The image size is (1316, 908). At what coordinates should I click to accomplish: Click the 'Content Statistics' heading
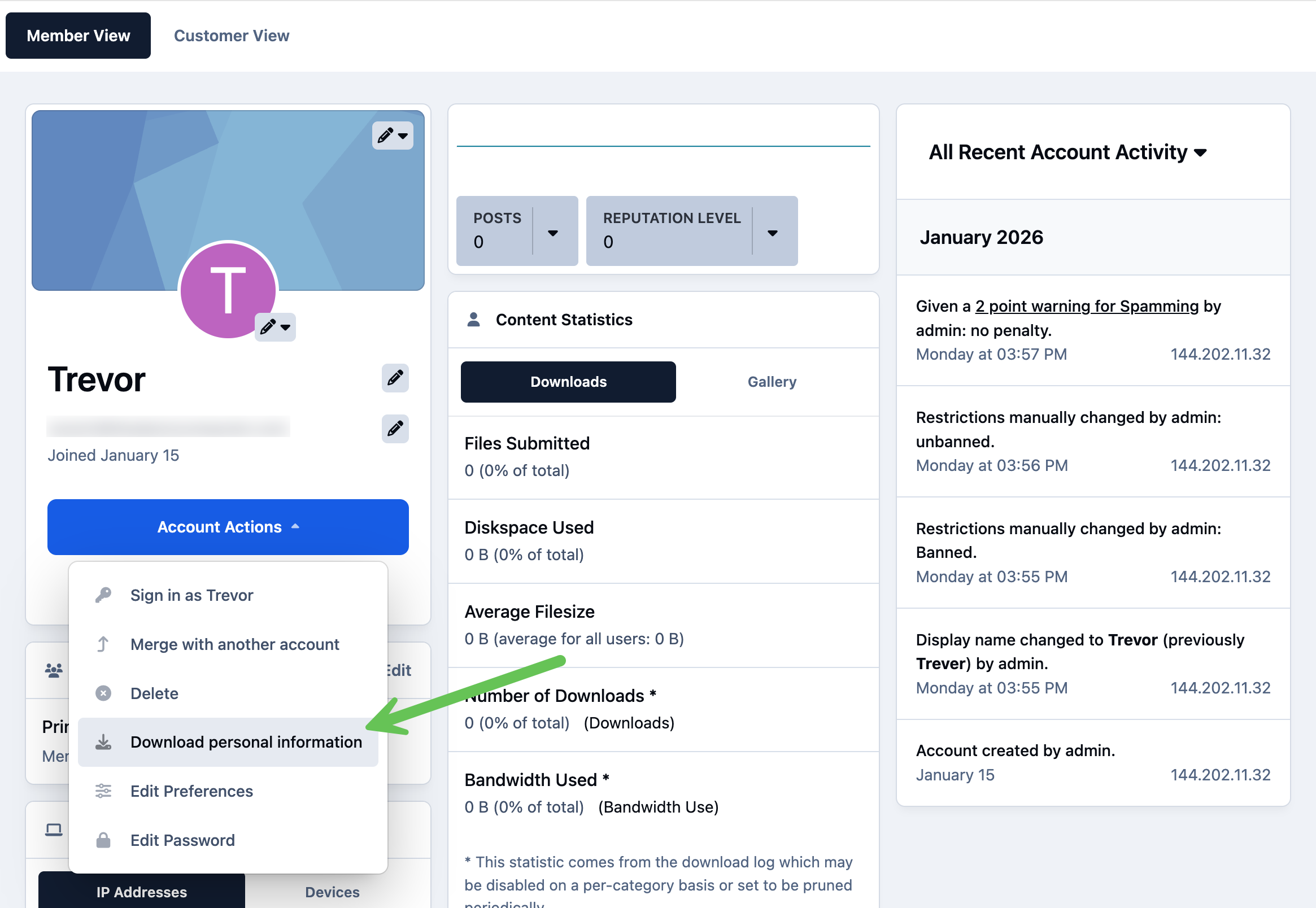click(564, 320)
